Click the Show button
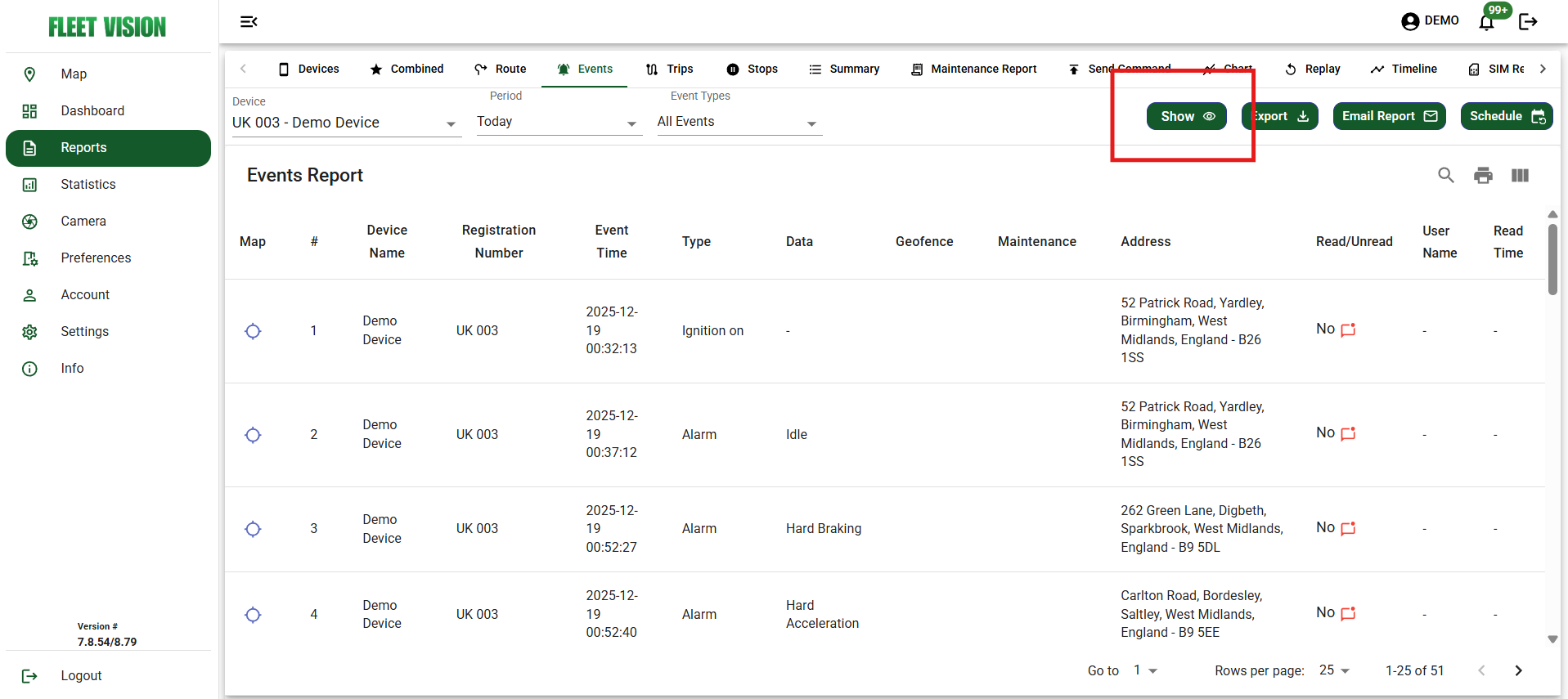 pos(1186,116)
